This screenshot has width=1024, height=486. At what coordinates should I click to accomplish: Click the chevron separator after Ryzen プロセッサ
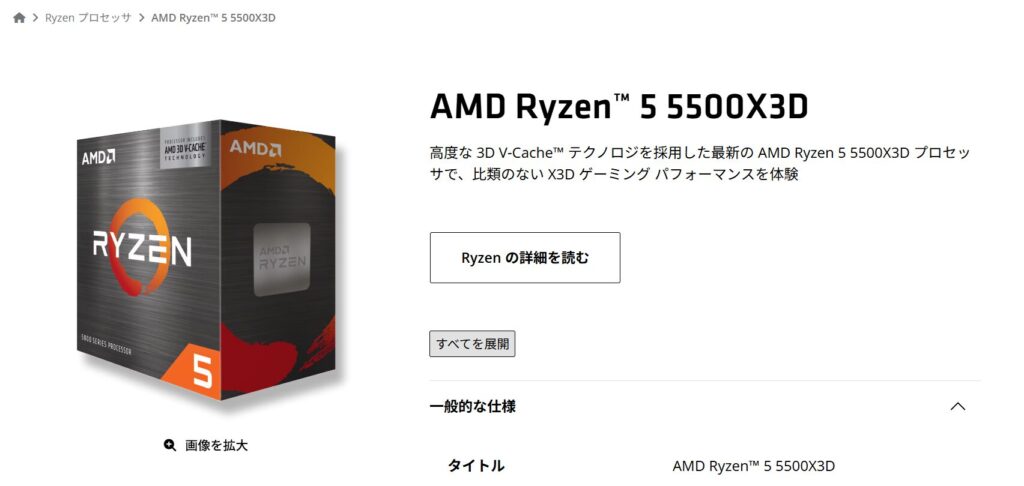(141, 18)
